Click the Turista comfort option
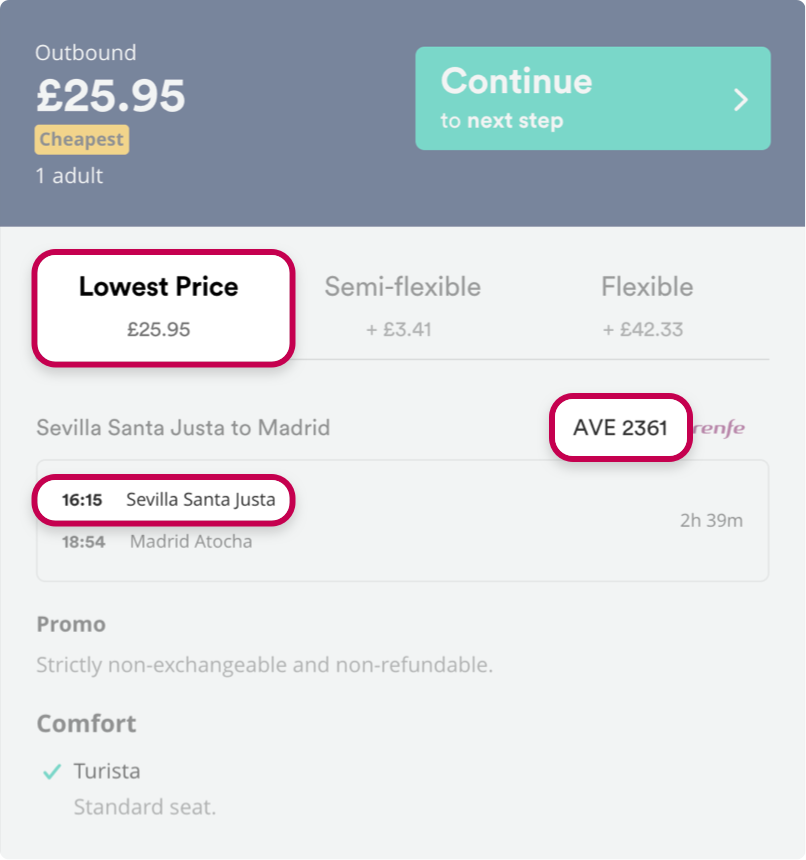The height and width of the screenshot is (860, 806). [107, 771]
